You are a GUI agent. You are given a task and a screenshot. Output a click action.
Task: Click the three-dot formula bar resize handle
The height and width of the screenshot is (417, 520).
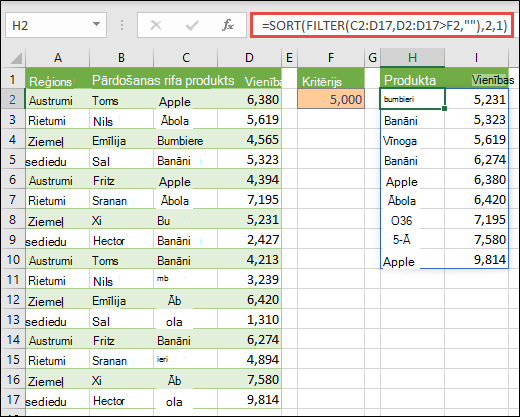[122, 25]
